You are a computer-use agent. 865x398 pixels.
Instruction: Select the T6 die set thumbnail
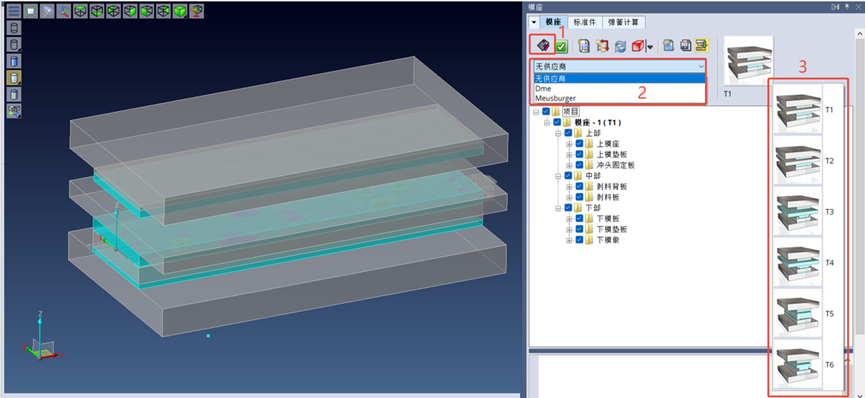pos(798,364)
